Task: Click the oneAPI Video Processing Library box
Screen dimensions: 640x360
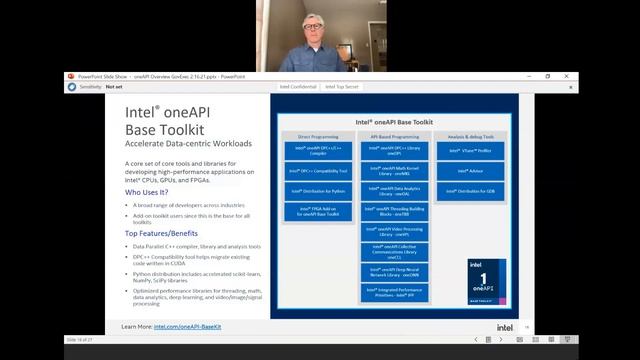Action: pyautogui.click(x=394, y=232)
